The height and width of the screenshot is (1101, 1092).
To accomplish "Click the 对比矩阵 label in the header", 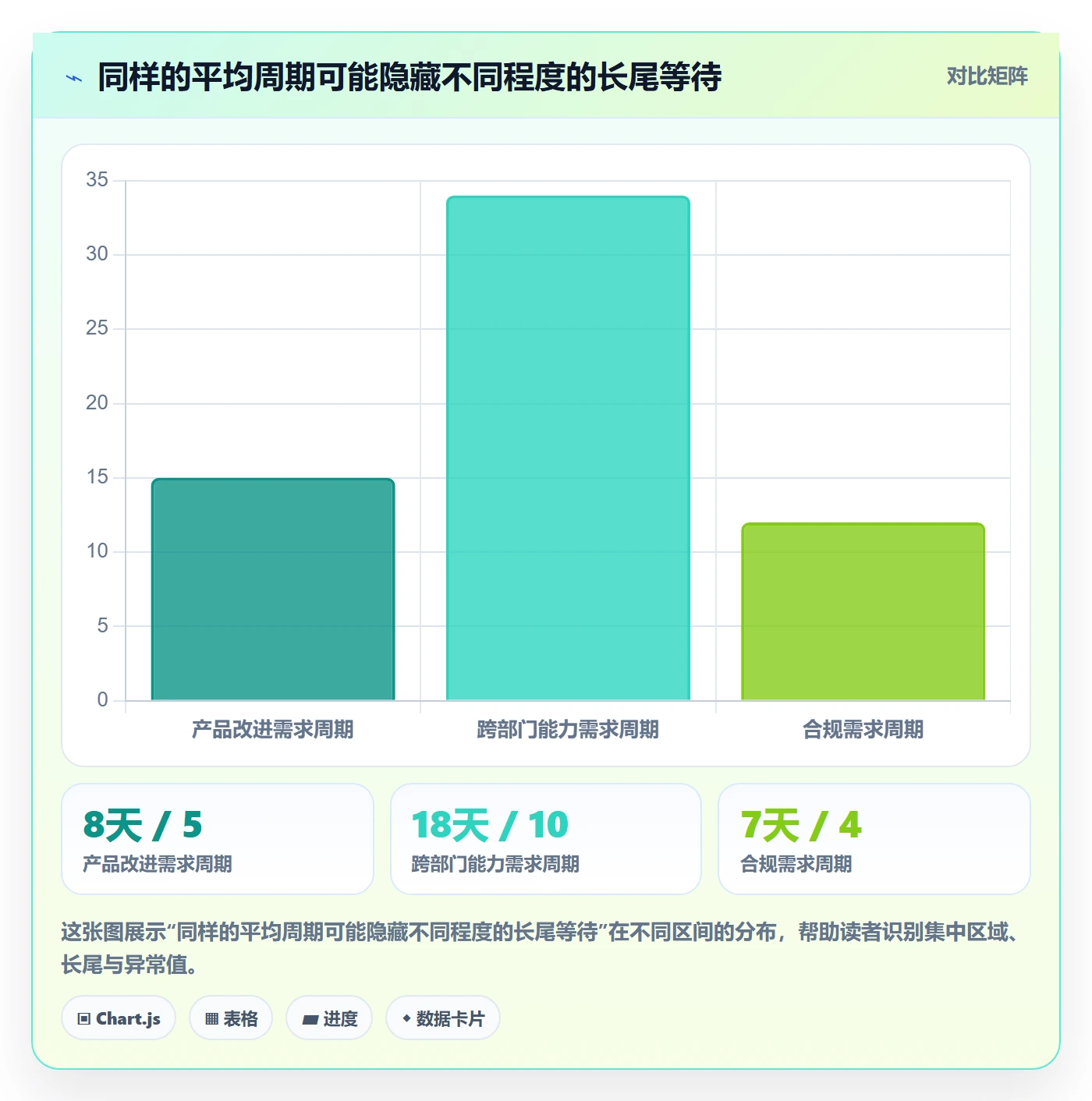I will (987, 76).
